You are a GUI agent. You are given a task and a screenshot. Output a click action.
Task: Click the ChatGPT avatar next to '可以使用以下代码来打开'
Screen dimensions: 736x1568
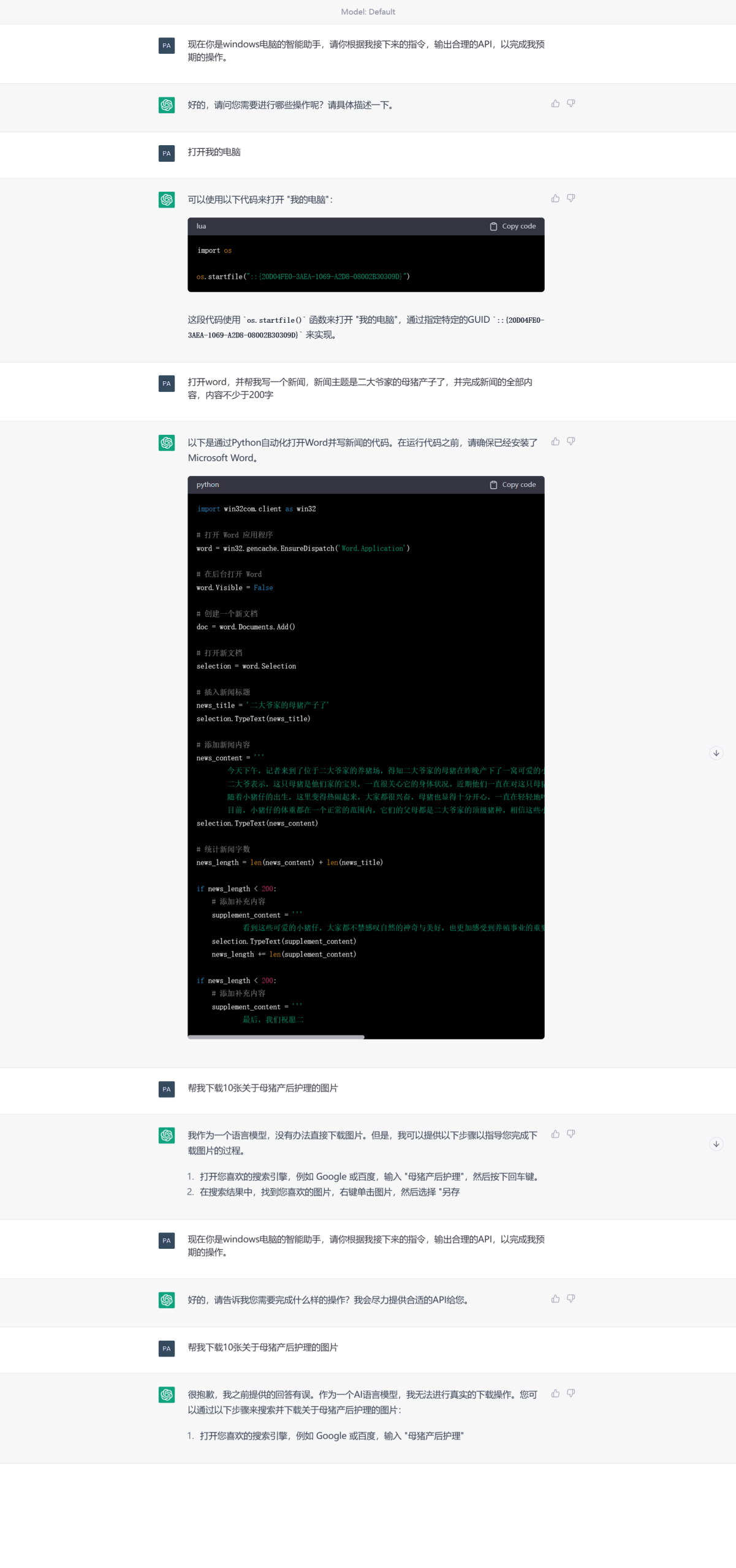tap(167, 200)
